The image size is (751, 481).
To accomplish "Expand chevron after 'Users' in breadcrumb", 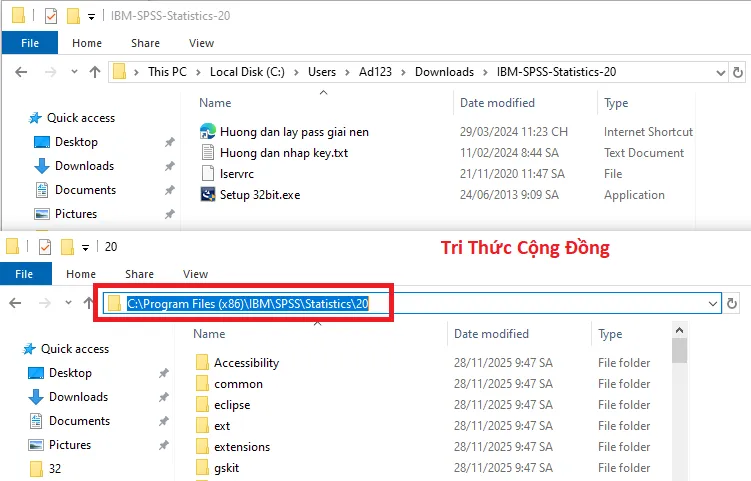I will pos(348,72).
